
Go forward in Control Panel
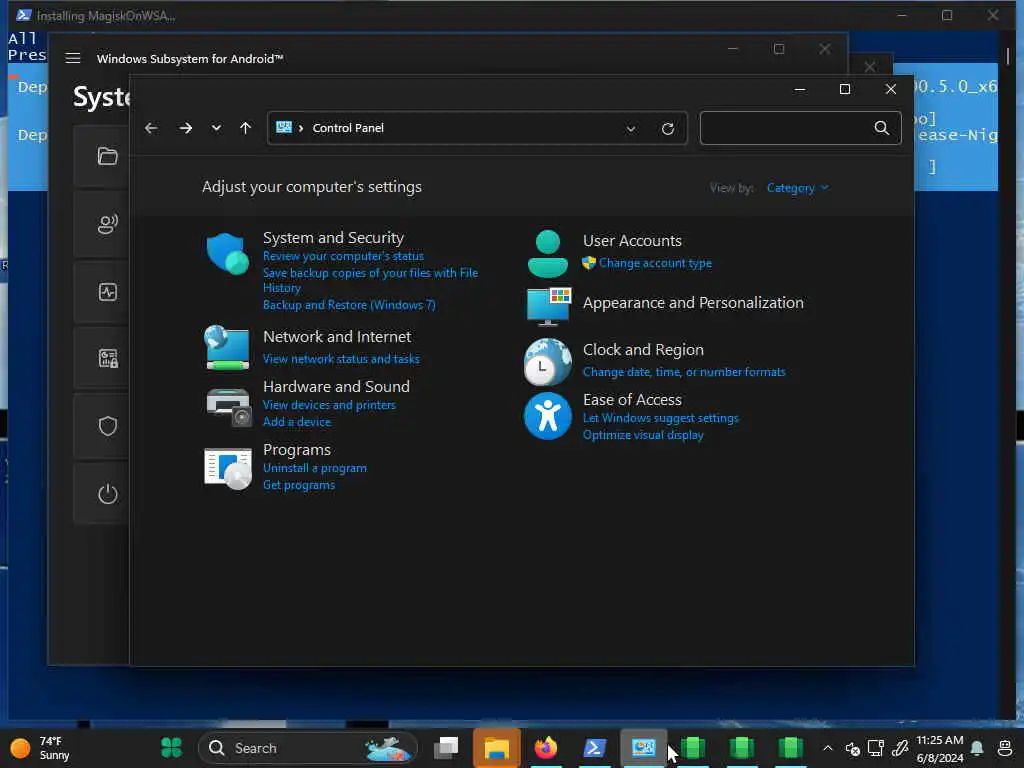[185, 128]
